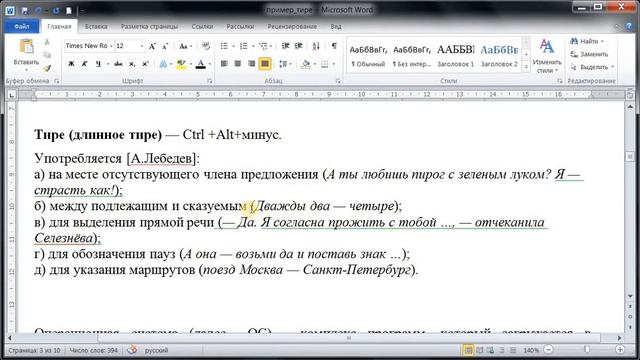This screenshot has height=360, width=640.
Task: Click the Subscript x₂ icon
Action: pos(132,64)
